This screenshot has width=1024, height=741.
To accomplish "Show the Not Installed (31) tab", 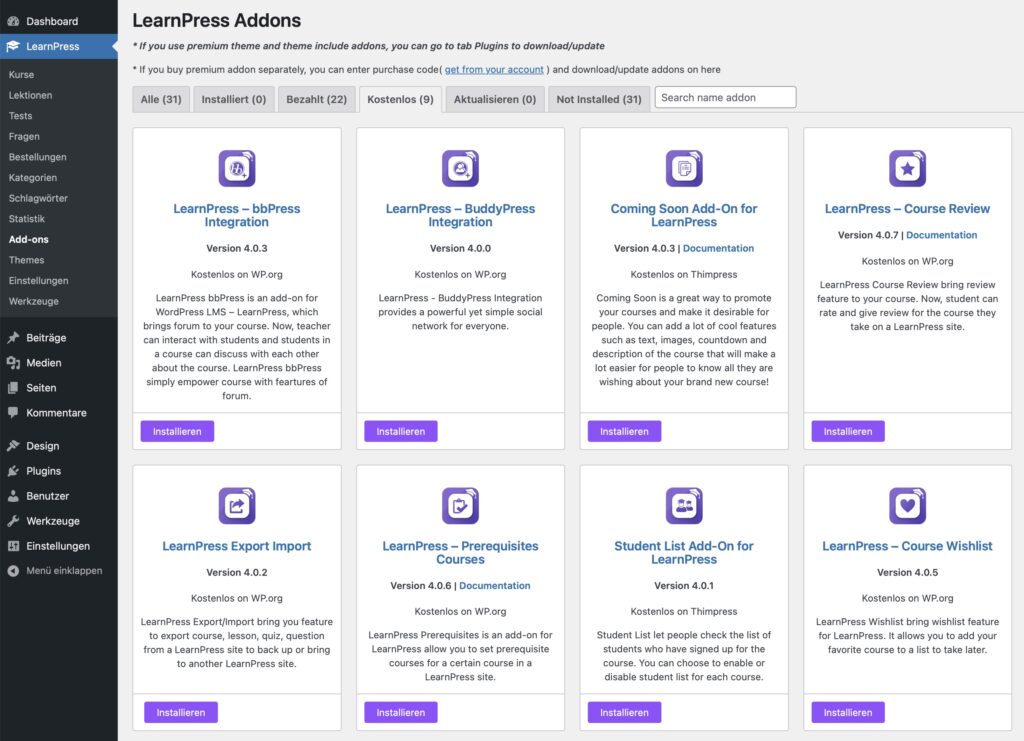I will (599, 99).
